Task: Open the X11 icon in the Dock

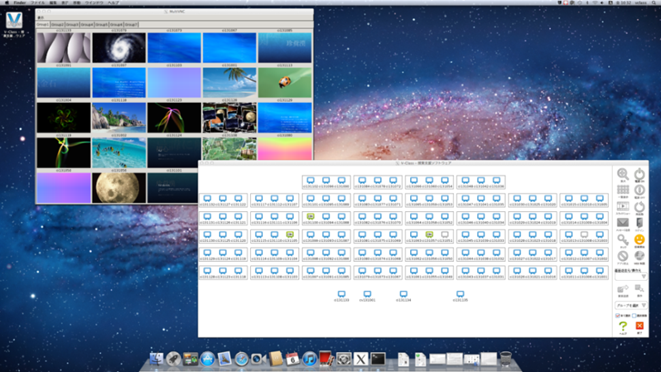Action: coord(360,359)
